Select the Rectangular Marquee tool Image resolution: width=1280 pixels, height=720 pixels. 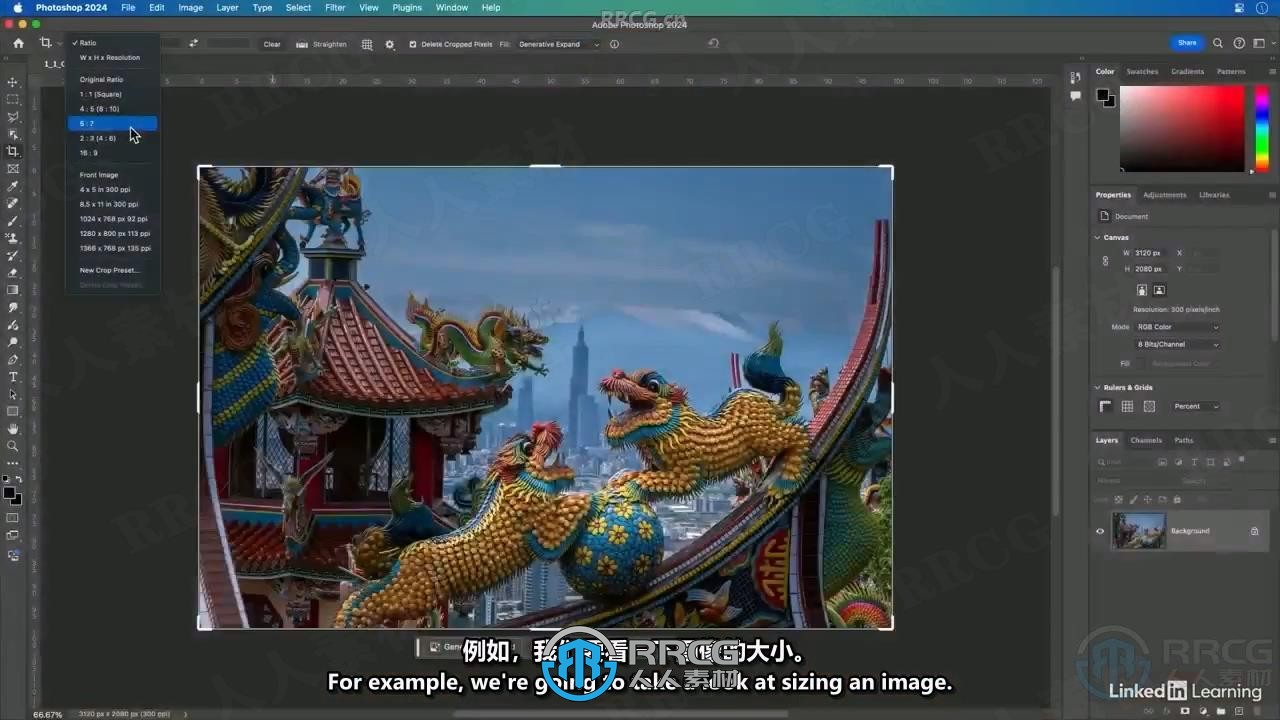13,99
